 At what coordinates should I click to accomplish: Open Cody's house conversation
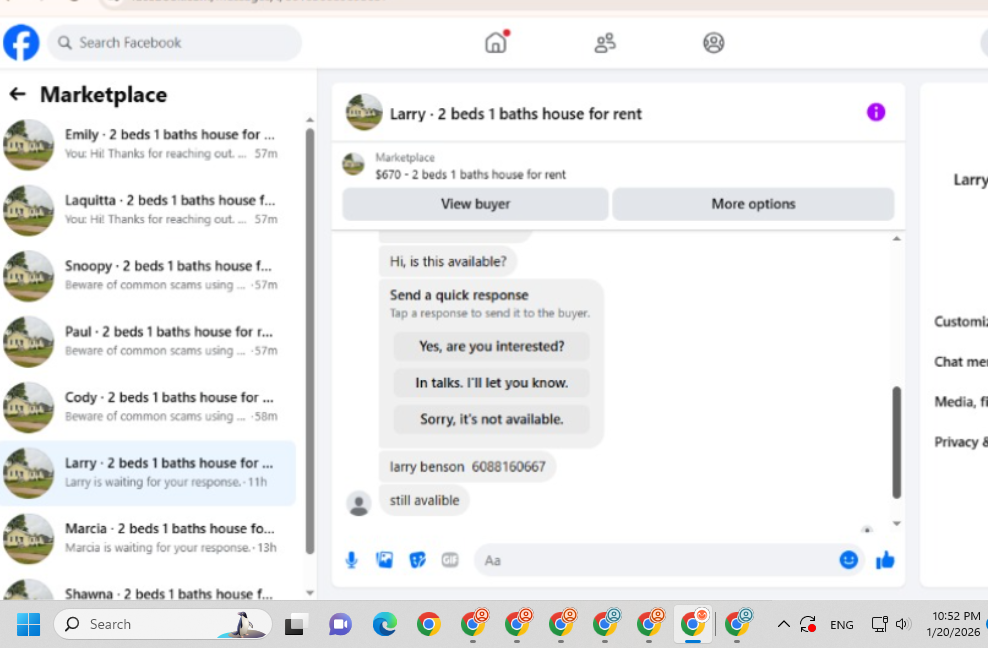[x=149, y=407]
